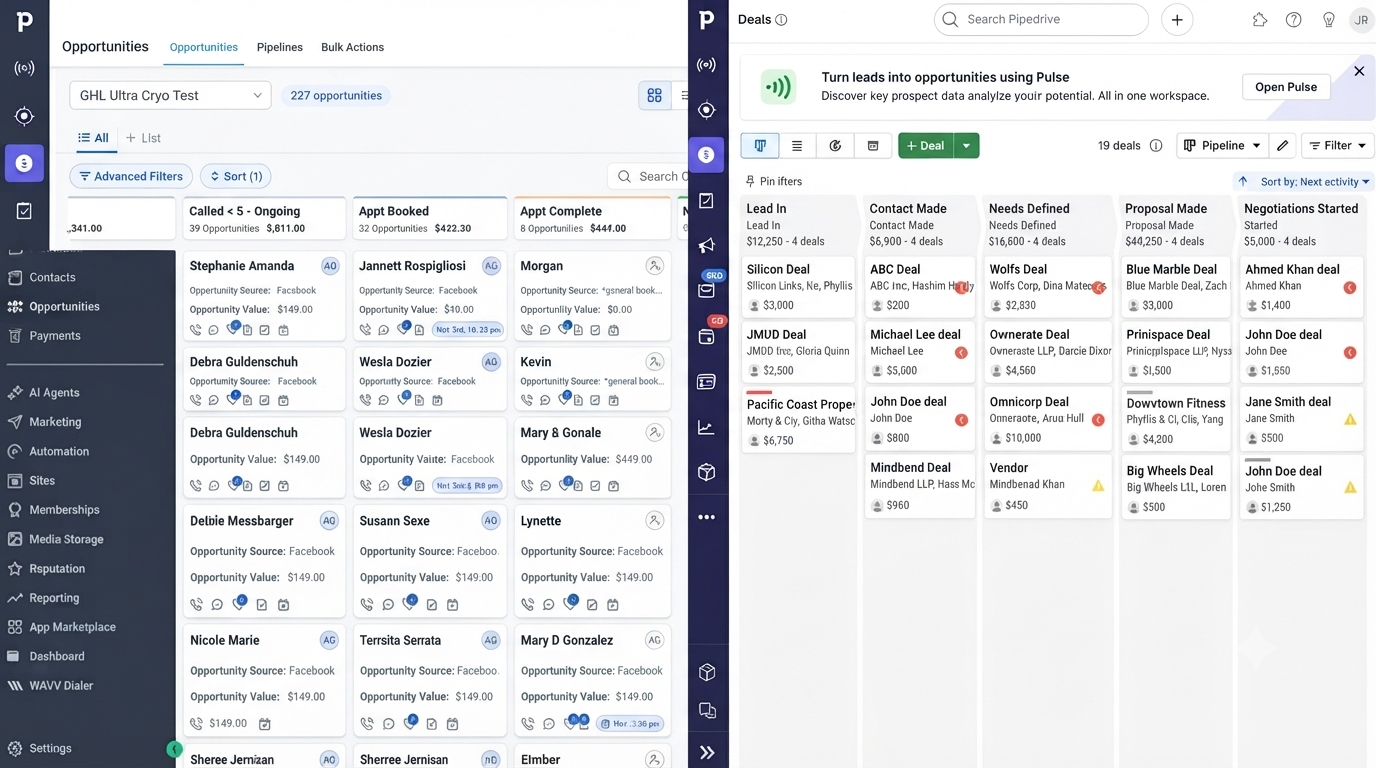Click the green + Deal button
1376x768 pixels.
coord(925,146)
